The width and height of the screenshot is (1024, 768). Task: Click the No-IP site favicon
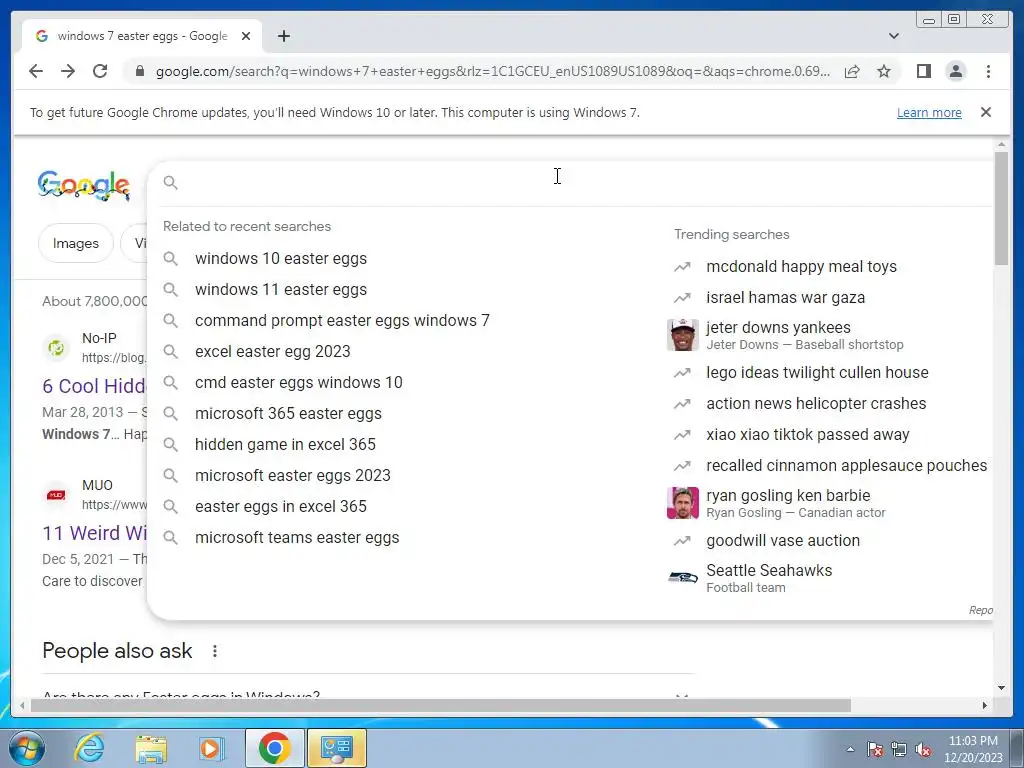pyautogui.click(x=56, y=348)
